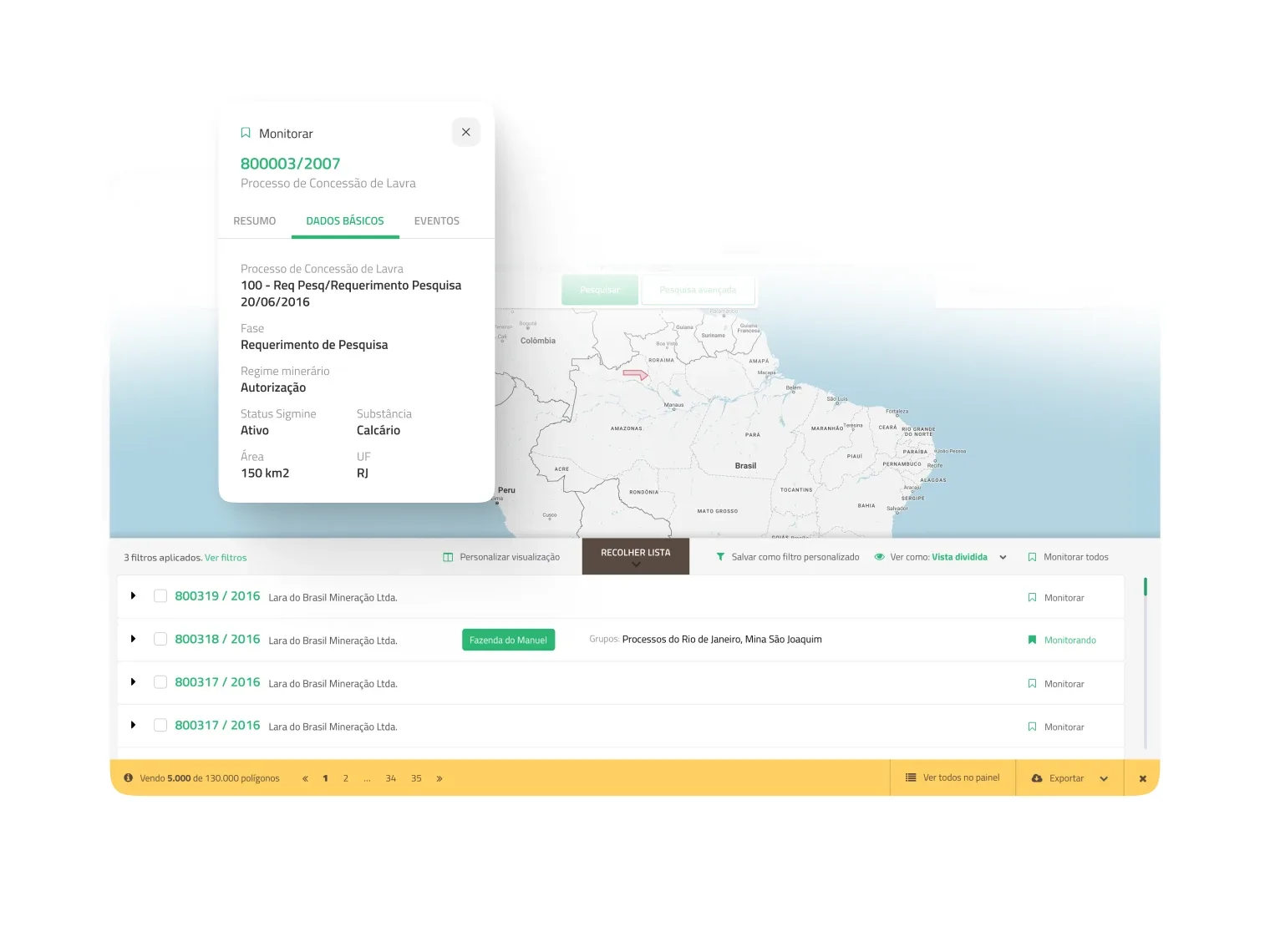Image resolution: width=1270 pixels, height=952 pixels.
Task: Click the bookmark icon beside Monitorar in popup
Action: (246, 133)
